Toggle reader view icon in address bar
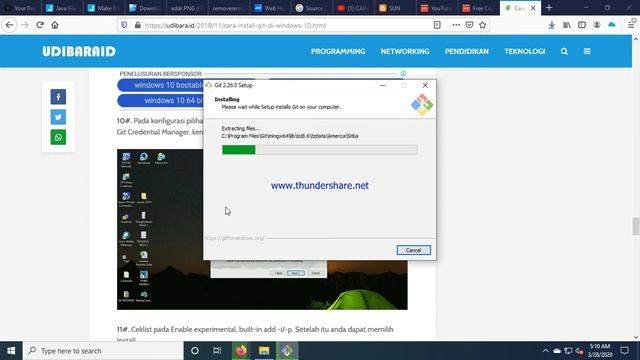This screenshot has height=360, width=640. click(x=437, y=25)
